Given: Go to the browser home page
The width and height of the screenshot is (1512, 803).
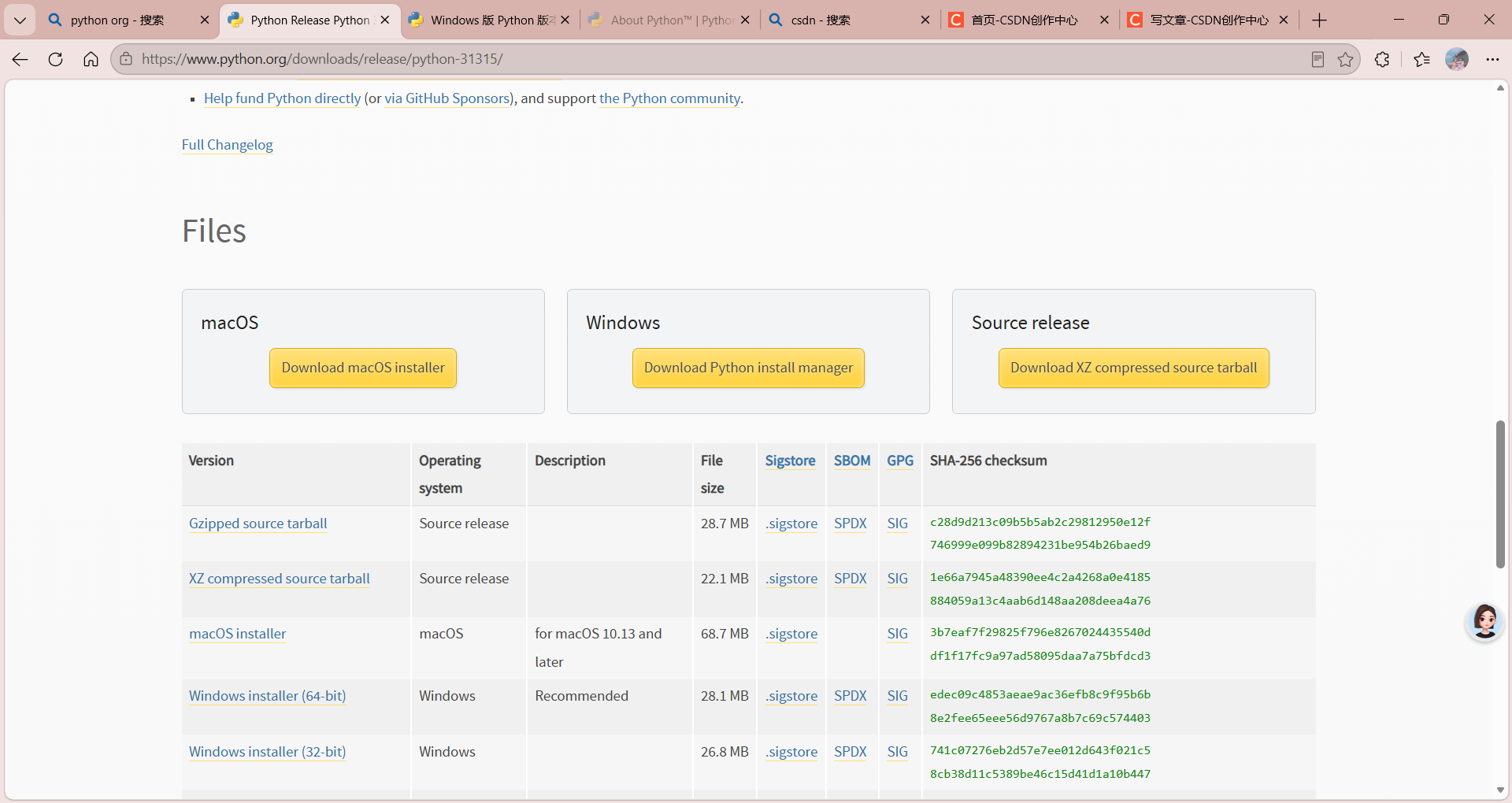Looking at the screenshot, I should pyautogui.click(x=91, y=59).
